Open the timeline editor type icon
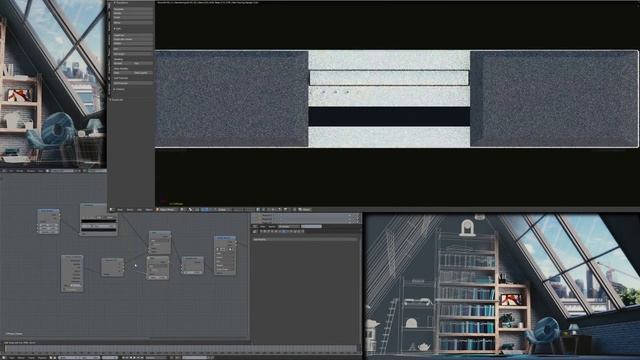This screenshot has width=640, height=360. (5, 358)
